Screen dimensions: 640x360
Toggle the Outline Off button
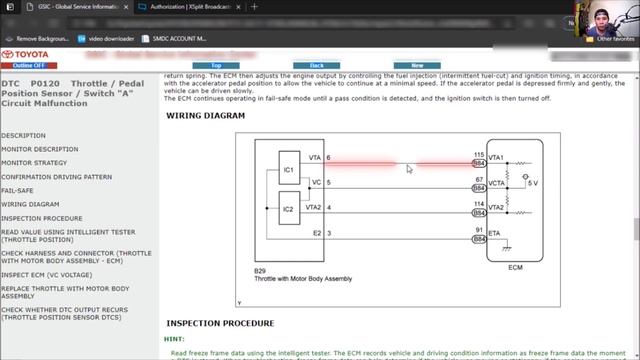29,66
